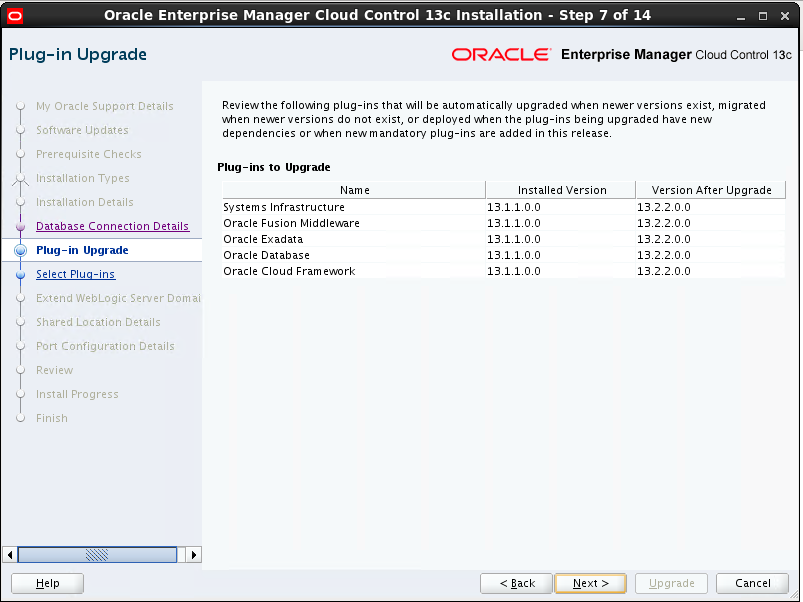
Task: Click the Review step in the sidebar
Action: pyautogui.click(x=54, y=370)
